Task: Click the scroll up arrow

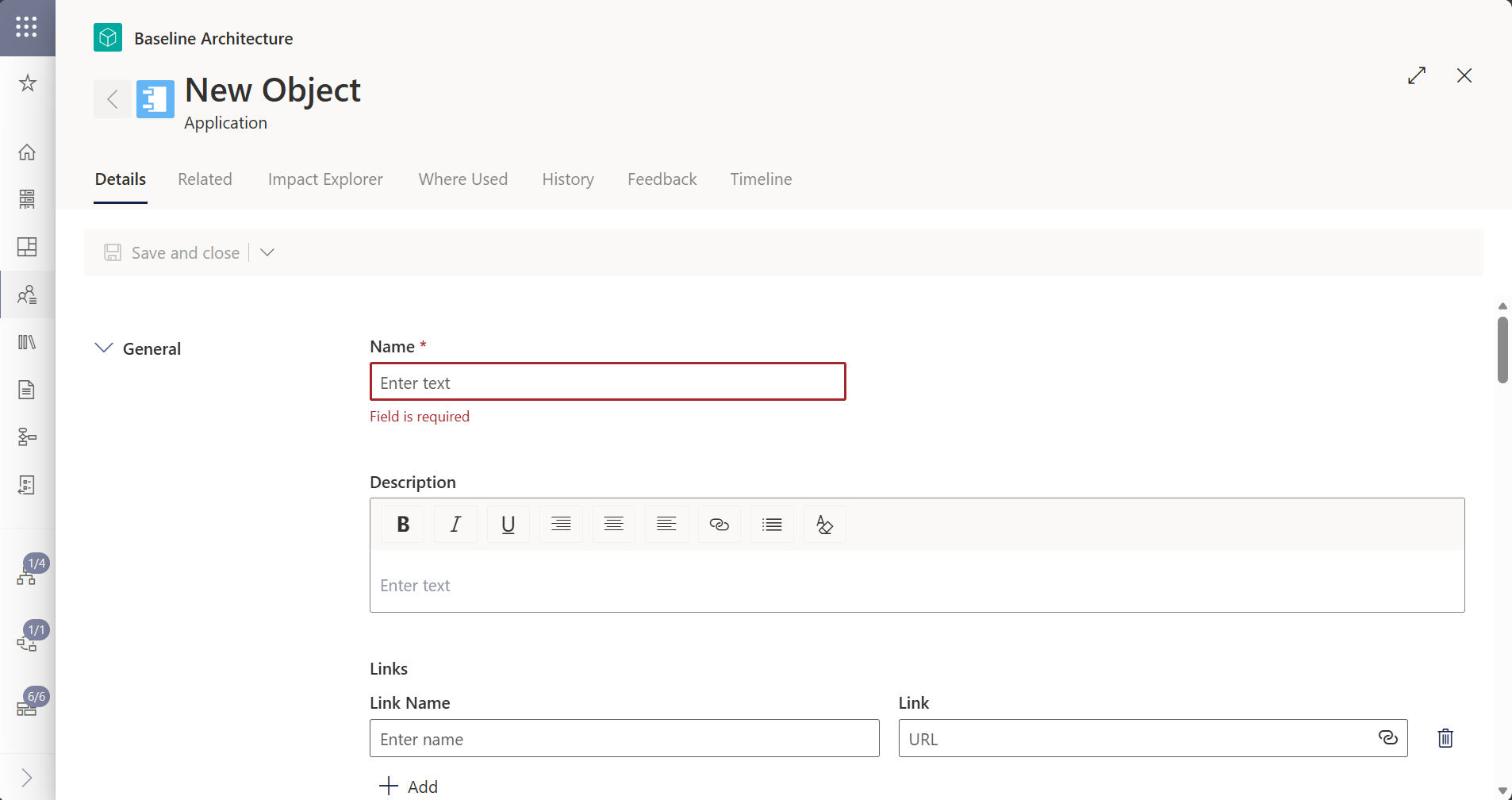Action: point(1502,306)
